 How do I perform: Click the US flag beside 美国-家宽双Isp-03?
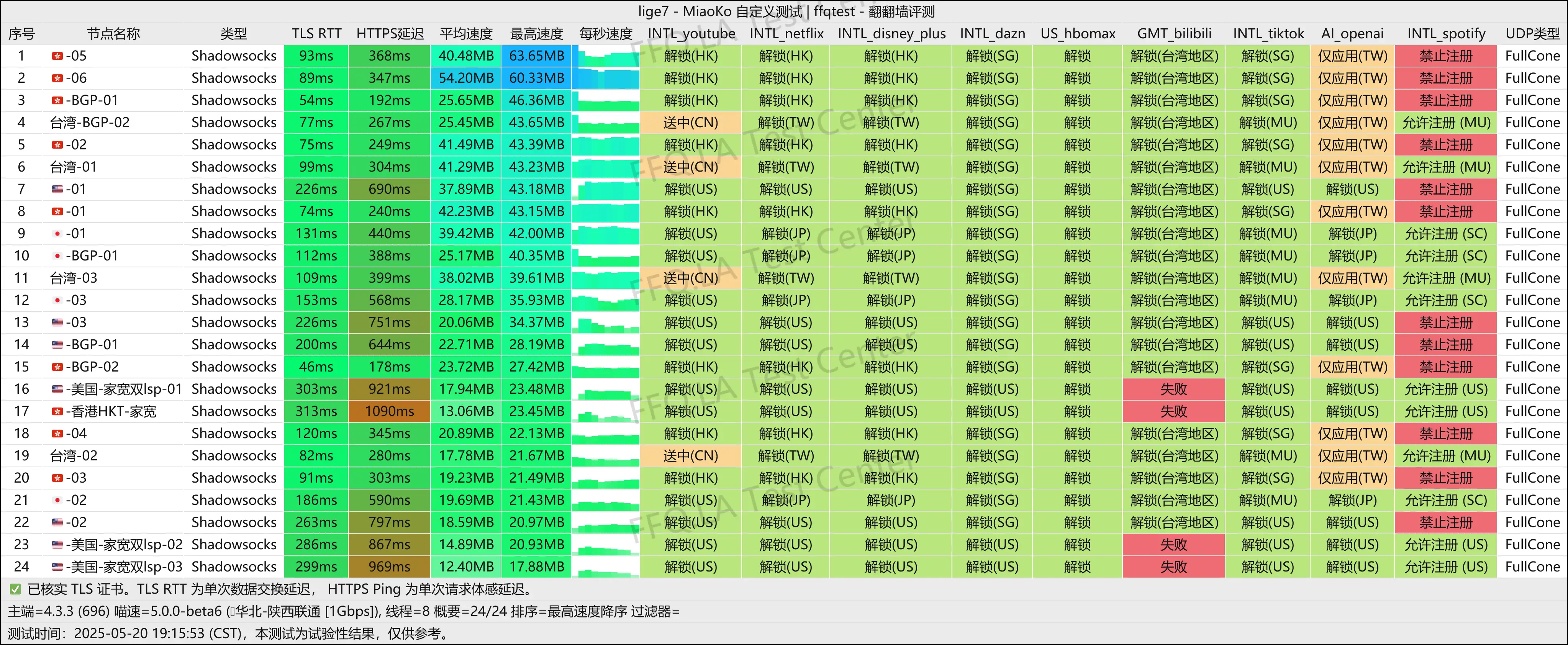[x=57, y=566]
